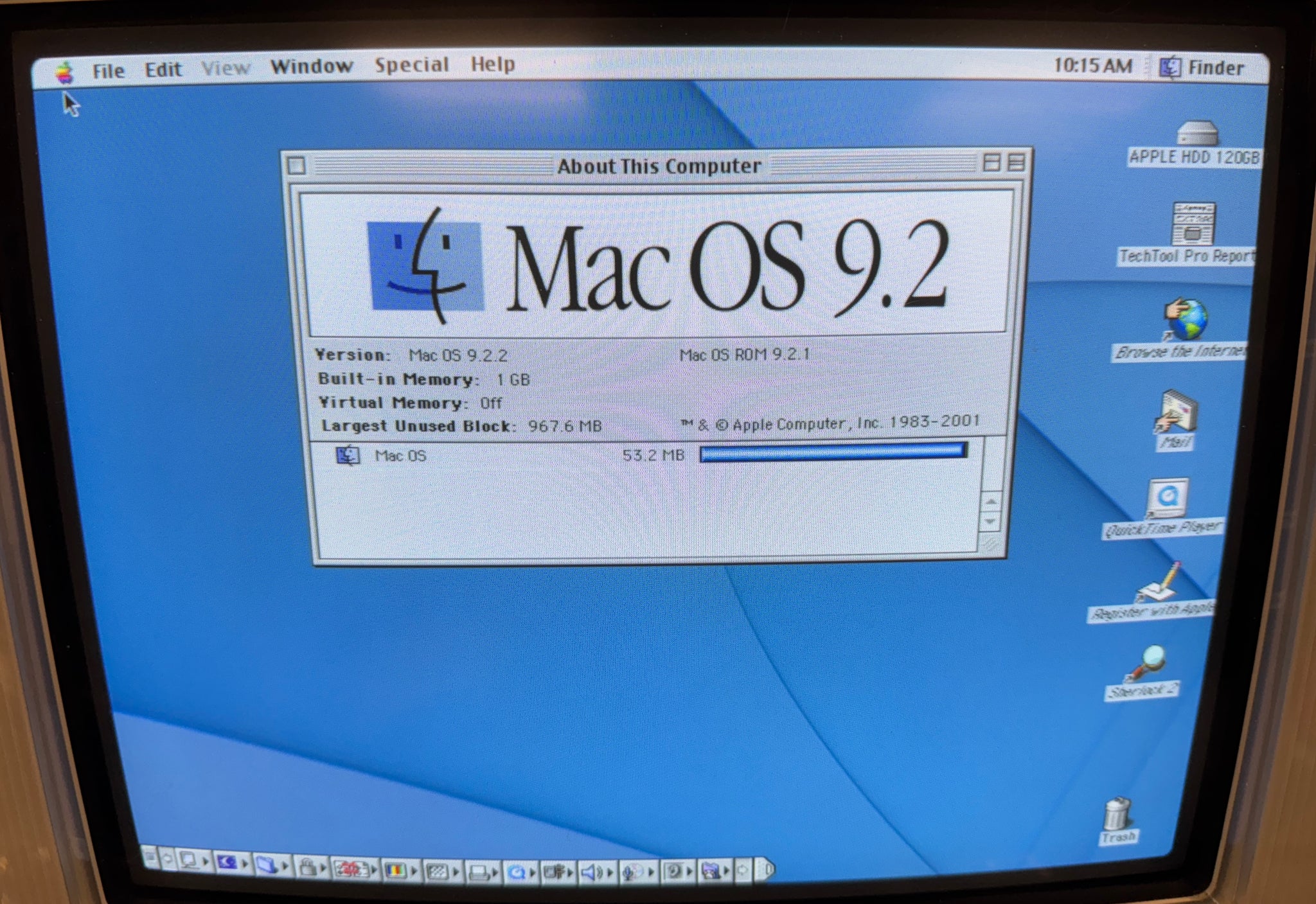
Task: Open the rainbow Apple menu
Action: click(x=64, y=73)
